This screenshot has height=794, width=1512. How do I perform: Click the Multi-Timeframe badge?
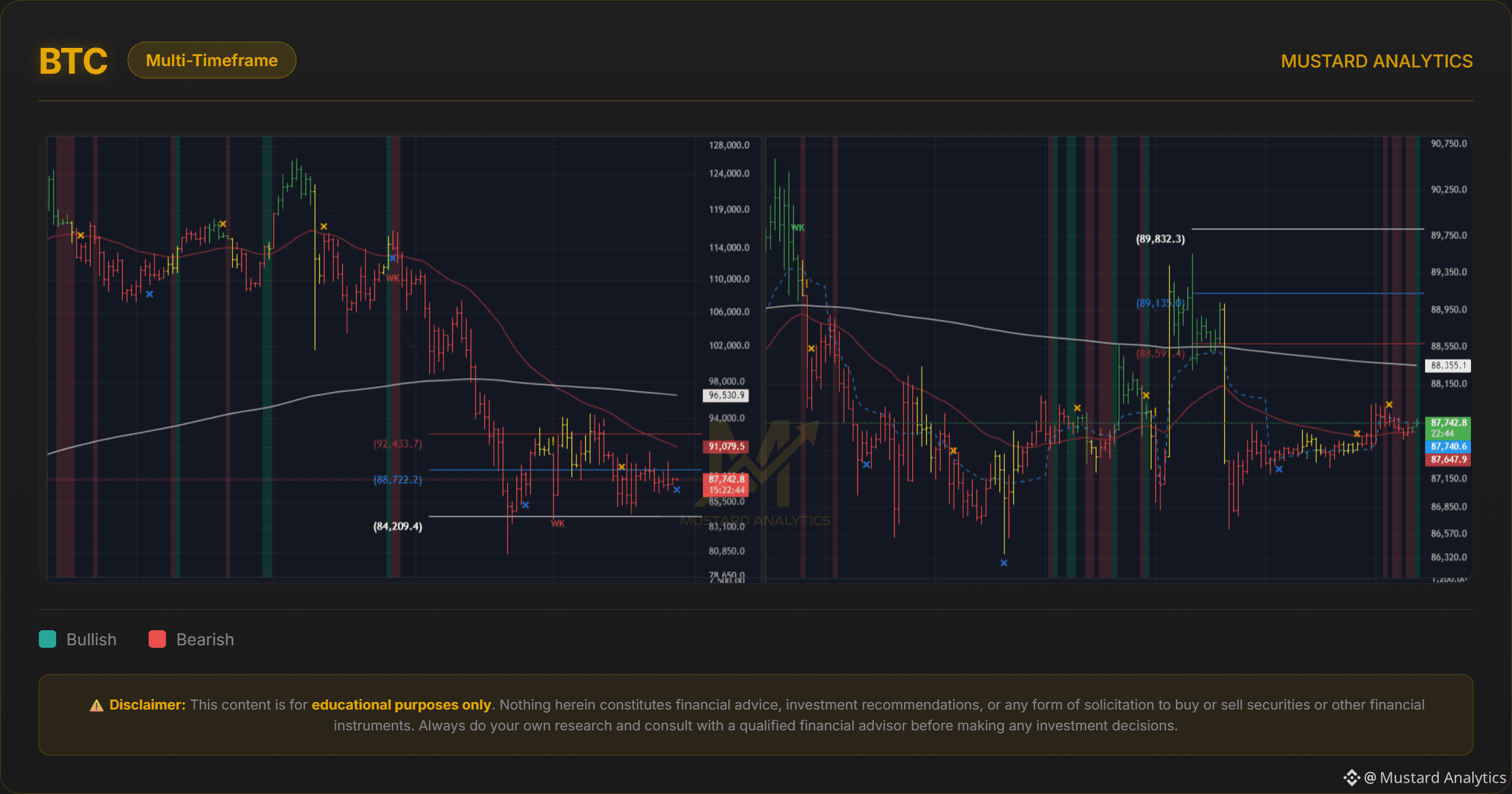[212, 60]
